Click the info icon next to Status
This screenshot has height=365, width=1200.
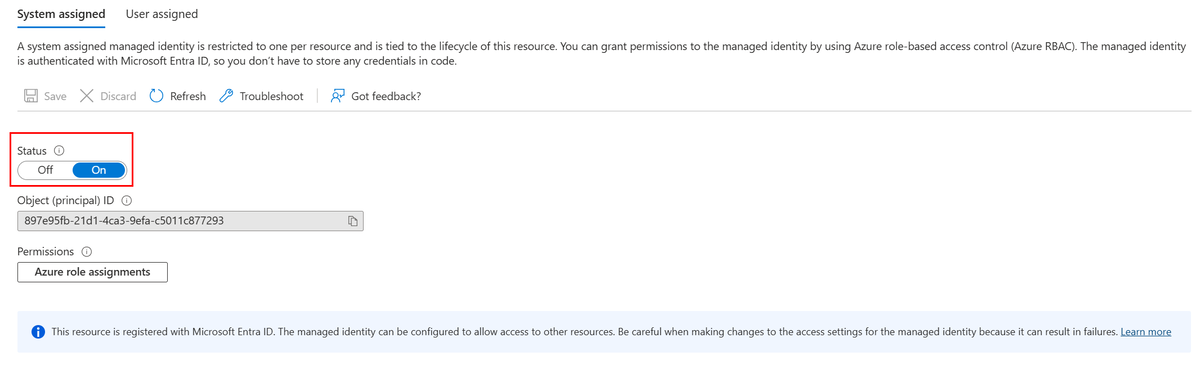click(x=57, y=150)
